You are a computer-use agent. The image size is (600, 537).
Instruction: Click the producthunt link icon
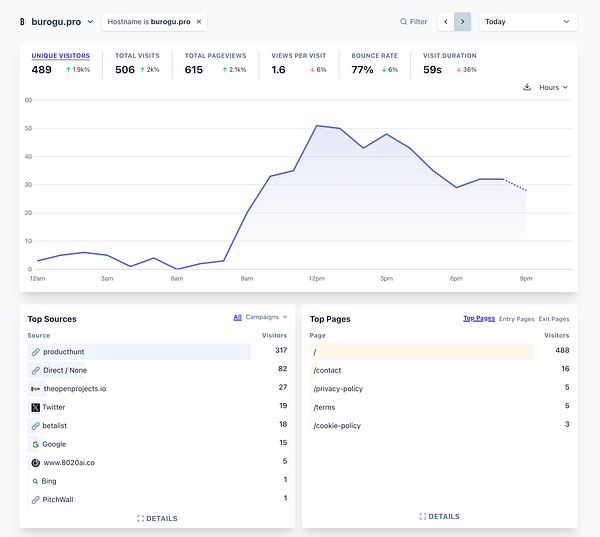pyautogui.click(x=35, y=352)
